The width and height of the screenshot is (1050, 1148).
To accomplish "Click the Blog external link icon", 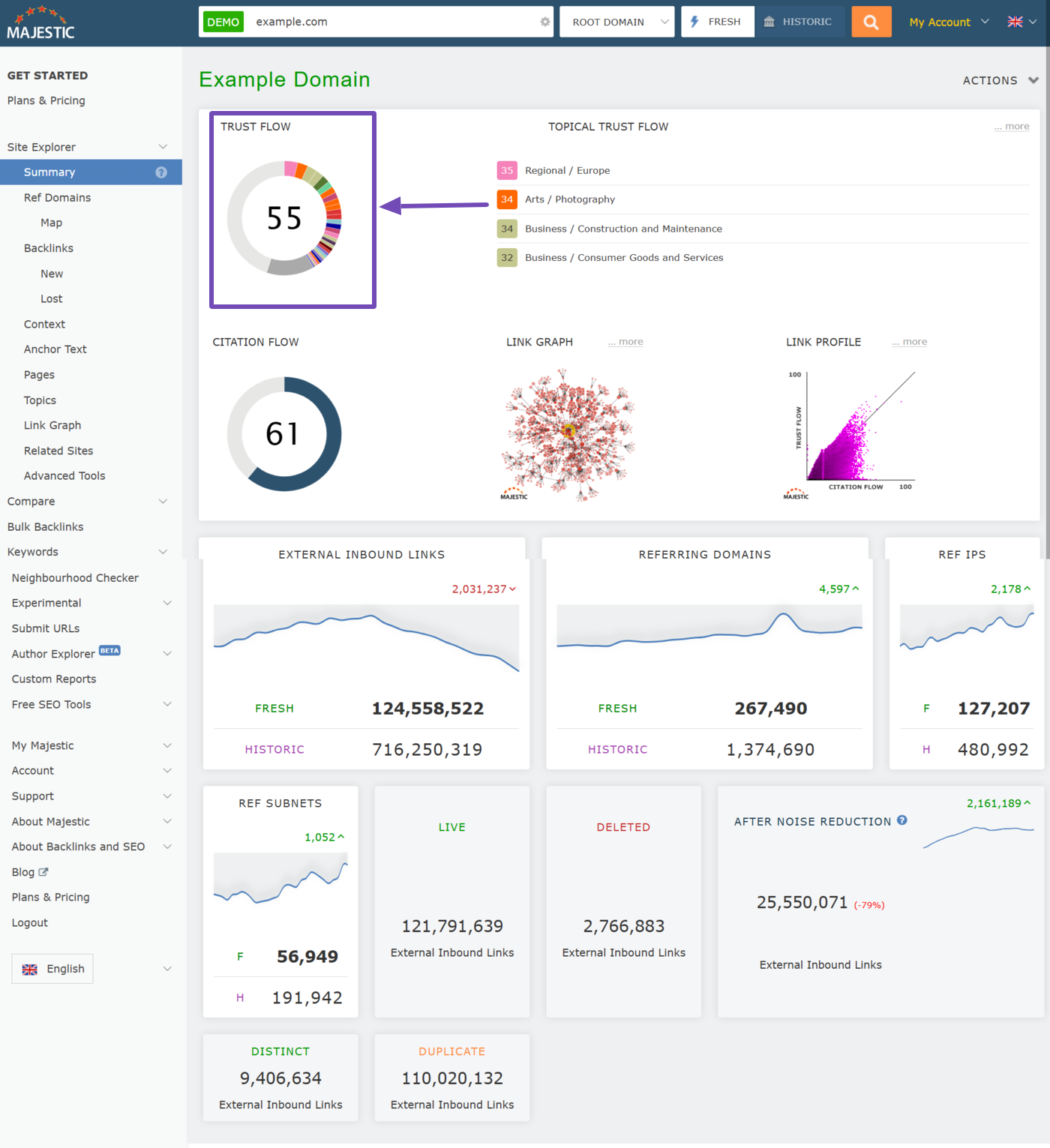I will (x=43, y=872).
